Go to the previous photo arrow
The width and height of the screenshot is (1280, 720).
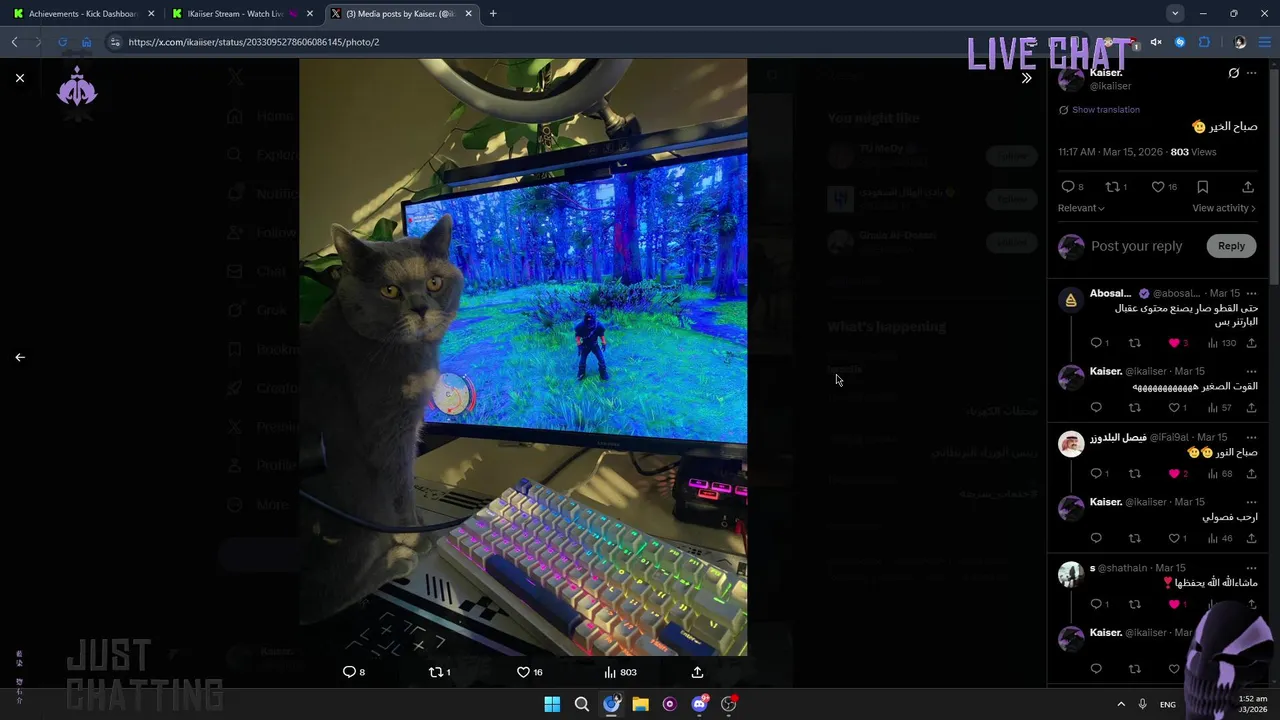coord(20,357)
